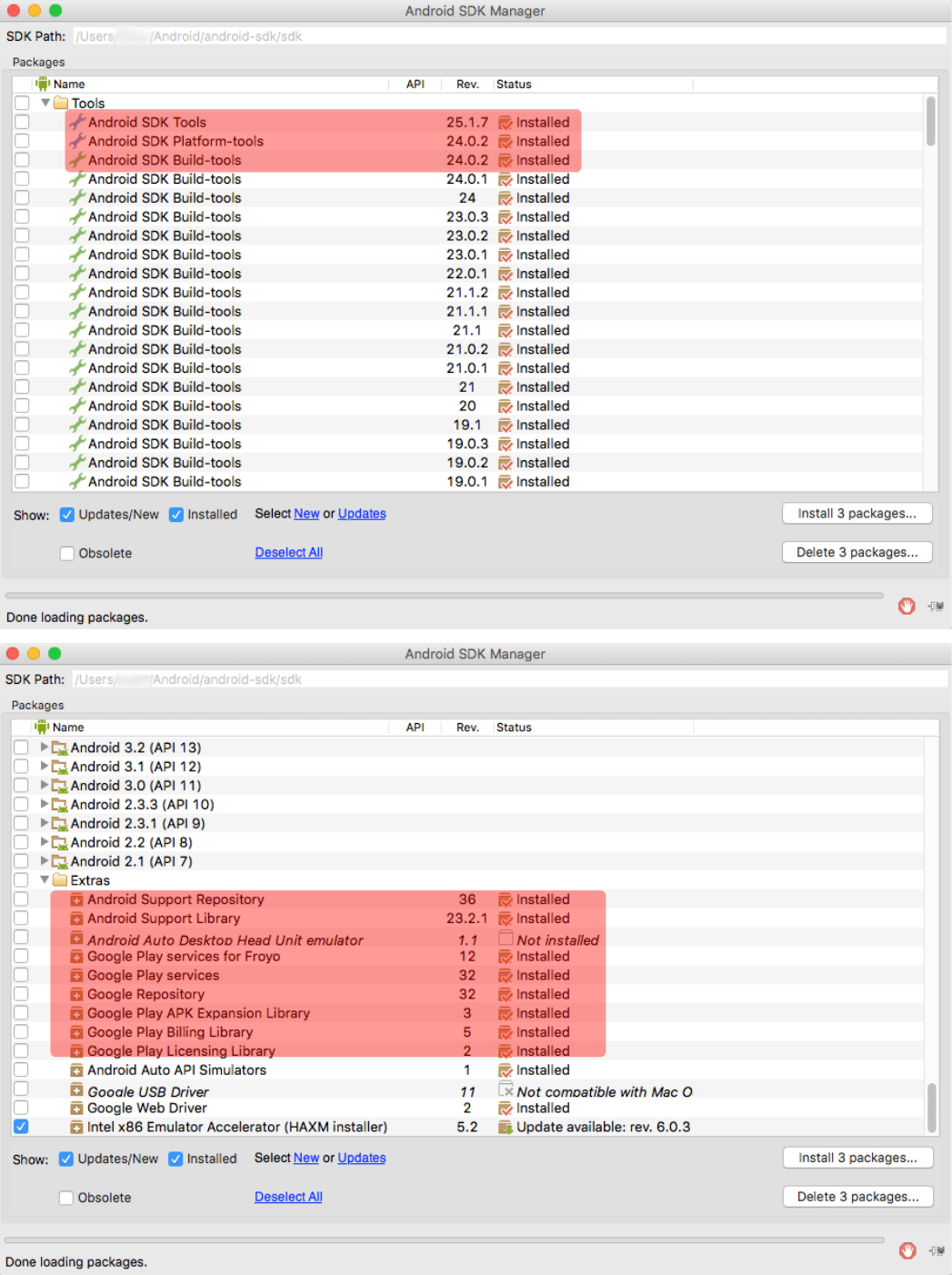Click wrench icon of Android SDK Tools
Viewport: 952px width, 1275px height.
pyautogui.click(x=78, y=122)
